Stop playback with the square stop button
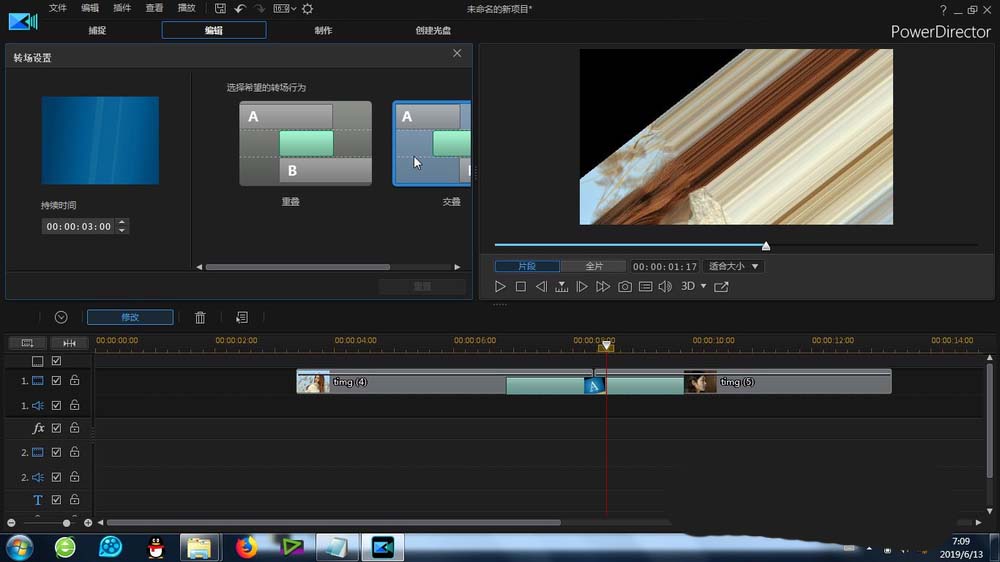1000x562 pixels. (521, 287)
